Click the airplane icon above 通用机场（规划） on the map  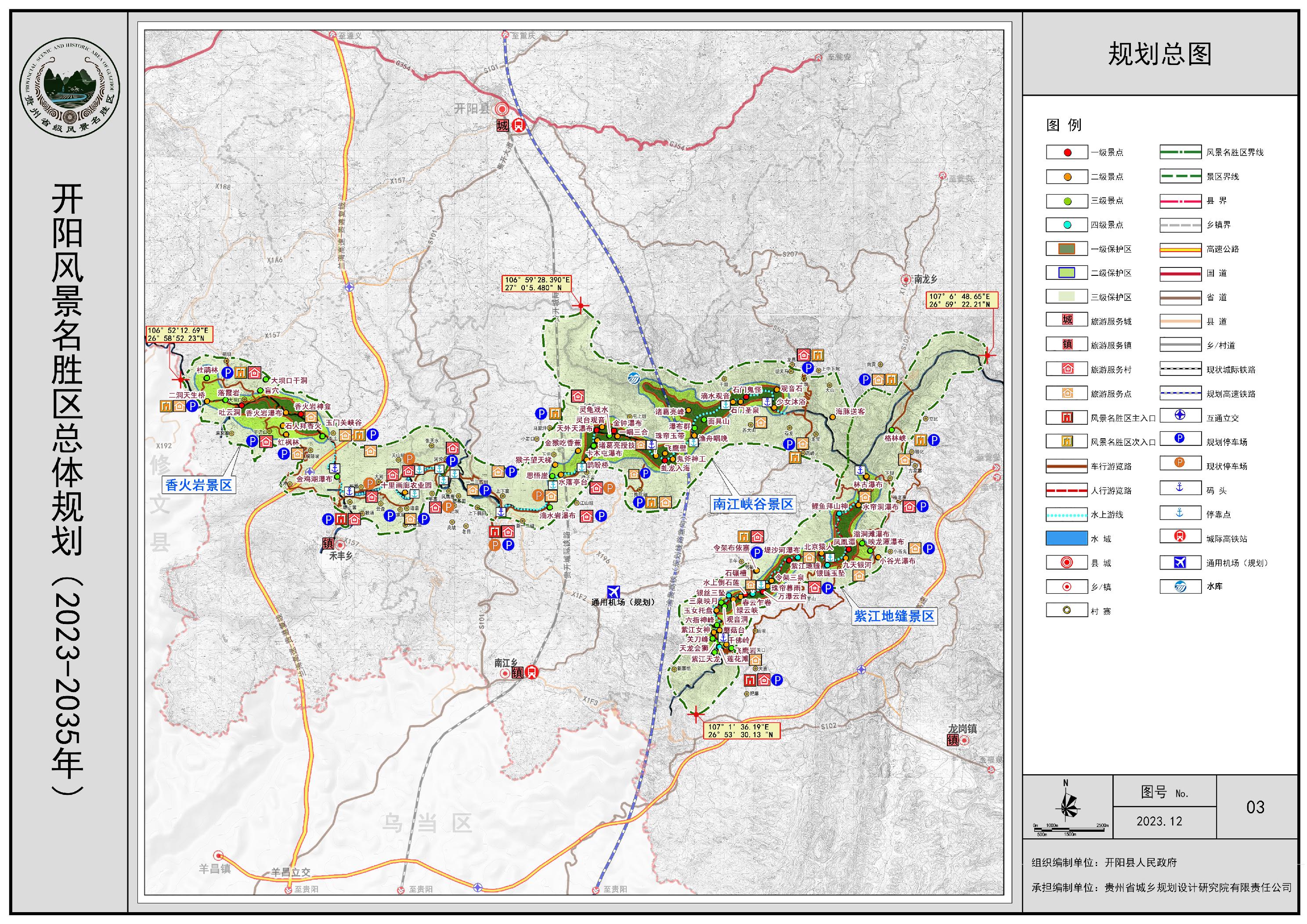point(613,592)
